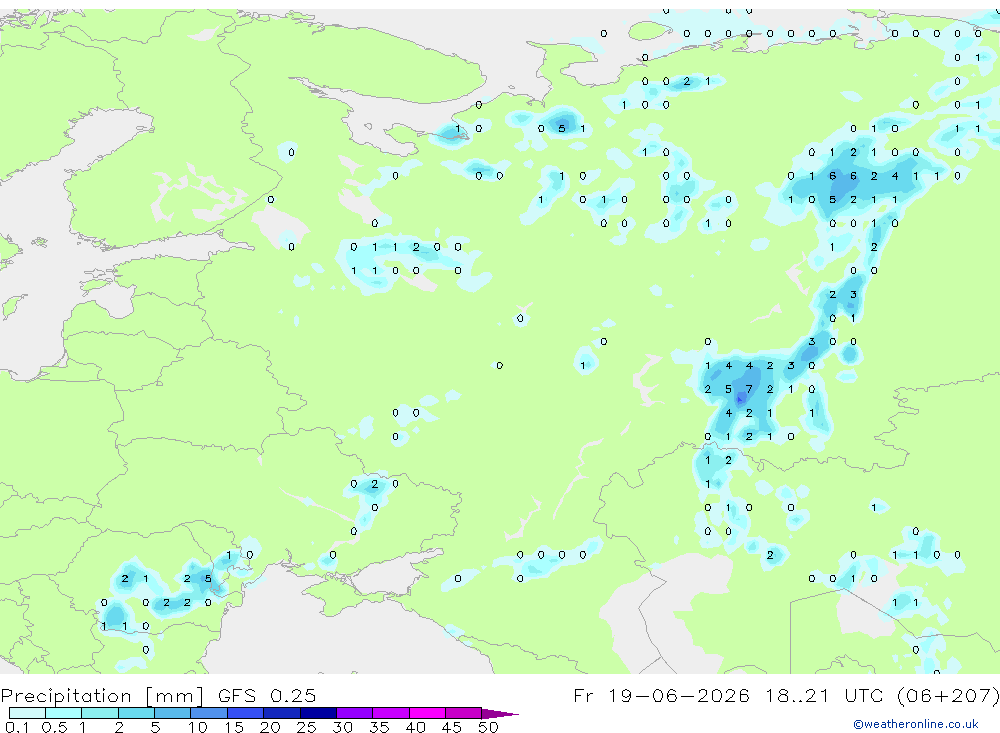The image size is (1000, 733).
Task: Click the 7 mm precipitation value on map
Action: click(749, 389)
